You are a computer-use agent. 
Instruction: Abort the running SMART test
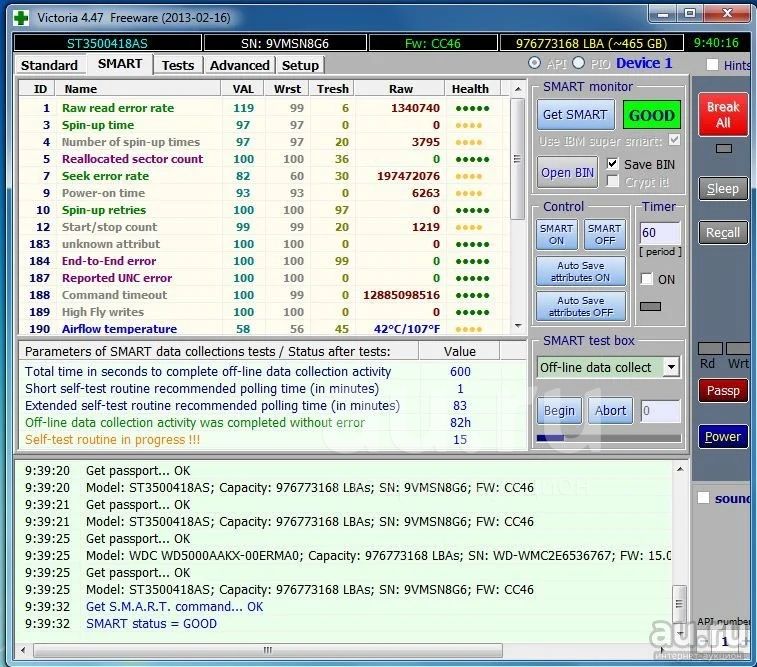[610, 411]
